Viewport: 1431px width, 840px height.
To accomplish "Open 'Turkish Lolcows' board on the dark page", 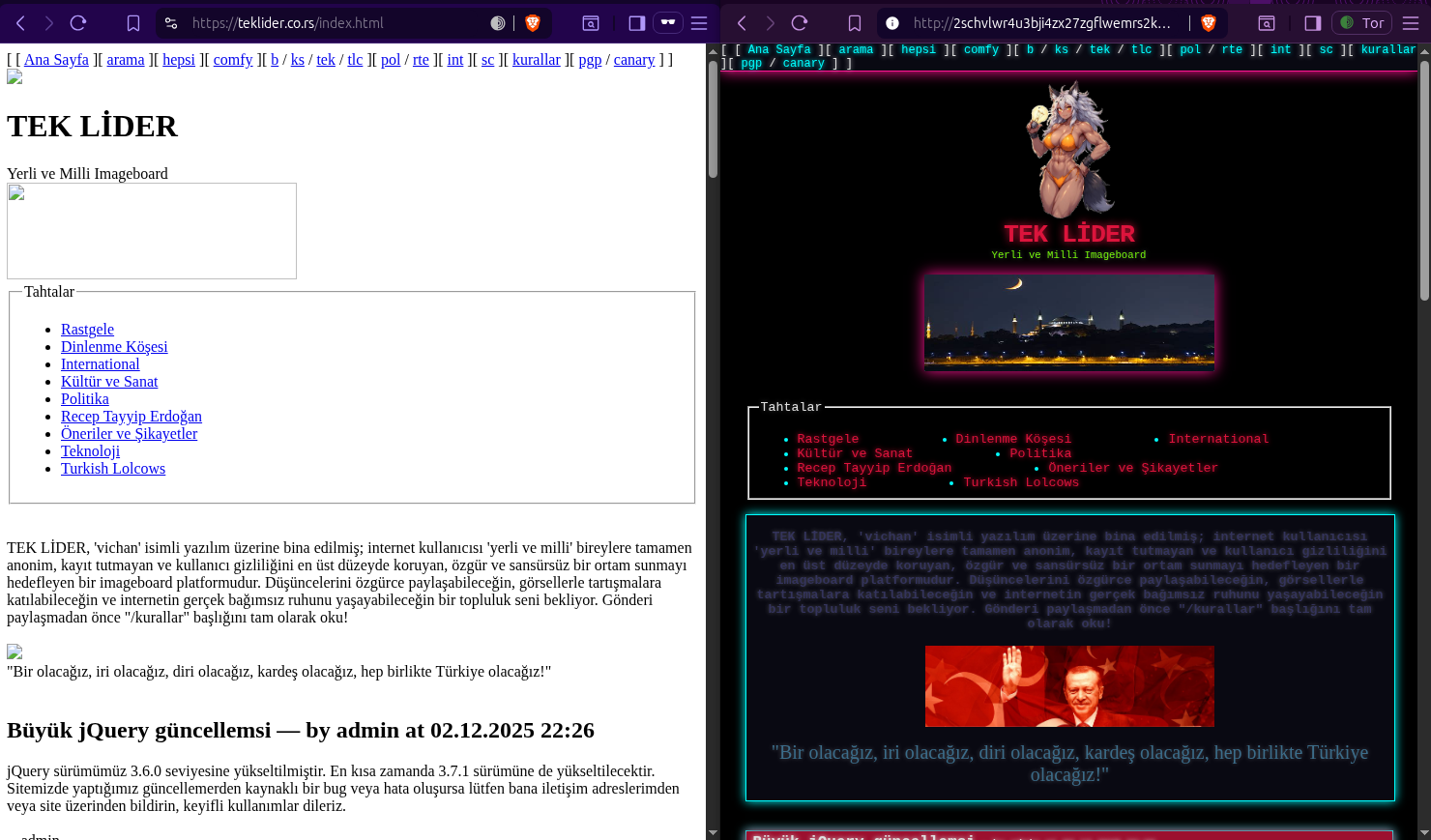I will coord(1020,482).
